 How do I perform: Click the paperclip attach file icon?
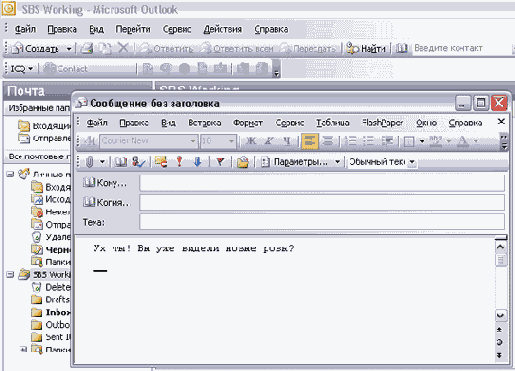click(89, 162)
